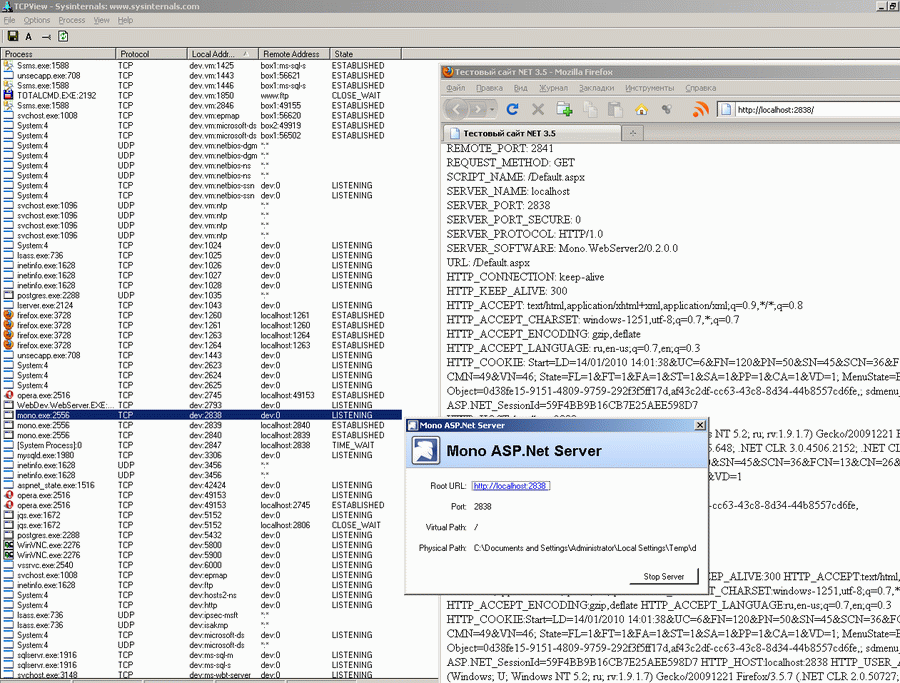900x683 pixels.
Task: Select the mysqld.exe:1980 row
Action: [201, 455]
